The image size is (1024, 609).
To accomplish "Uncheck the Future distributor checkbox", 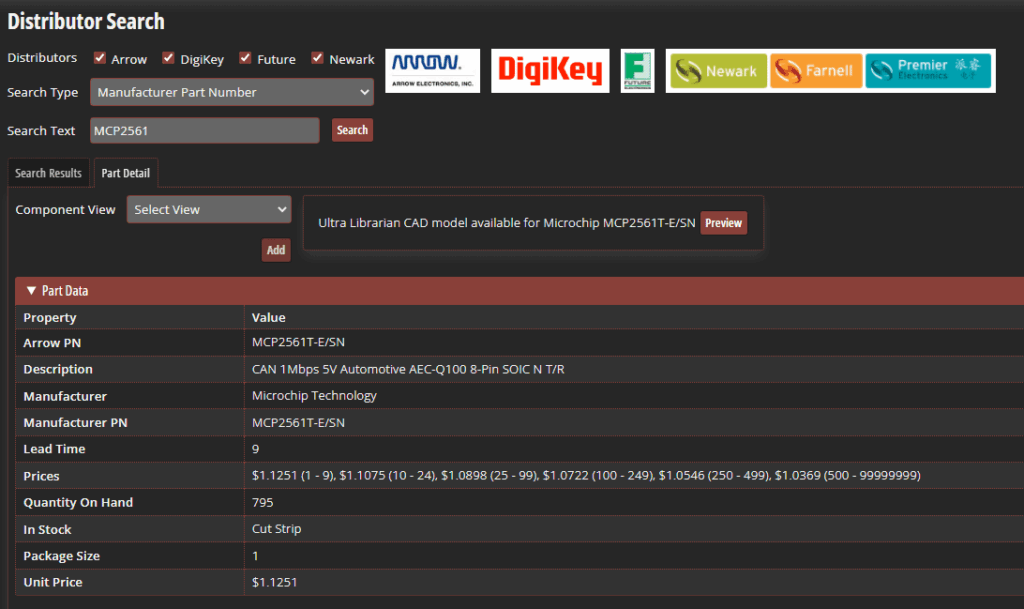I will (246, 58).
